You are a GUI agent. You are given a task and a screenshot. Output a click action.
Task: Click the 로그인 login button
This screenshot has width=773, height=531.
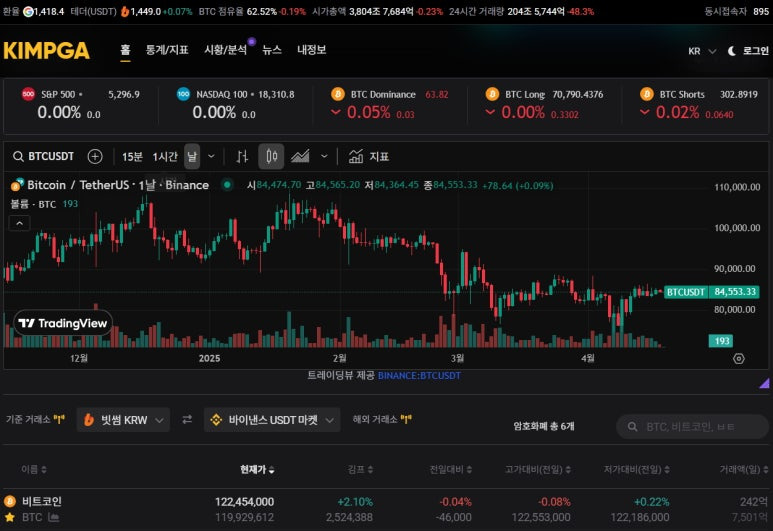tap(755, 51)
